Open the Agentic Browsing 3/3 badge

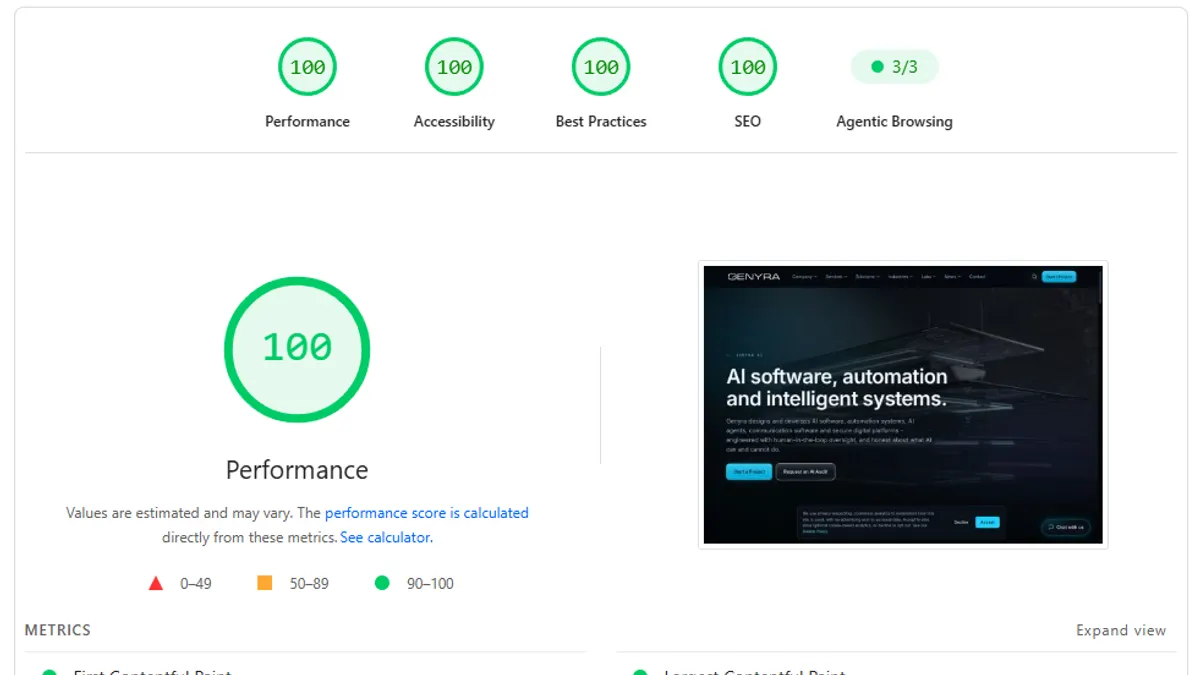pyautogui.click(x=894, y=67)
